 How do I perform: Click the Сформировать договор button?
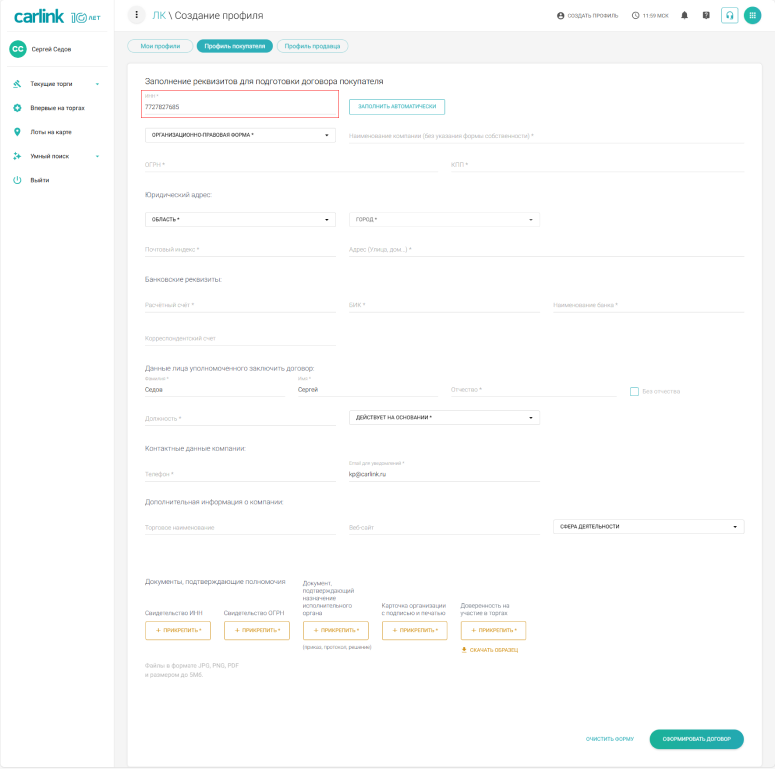pos(696,739)
